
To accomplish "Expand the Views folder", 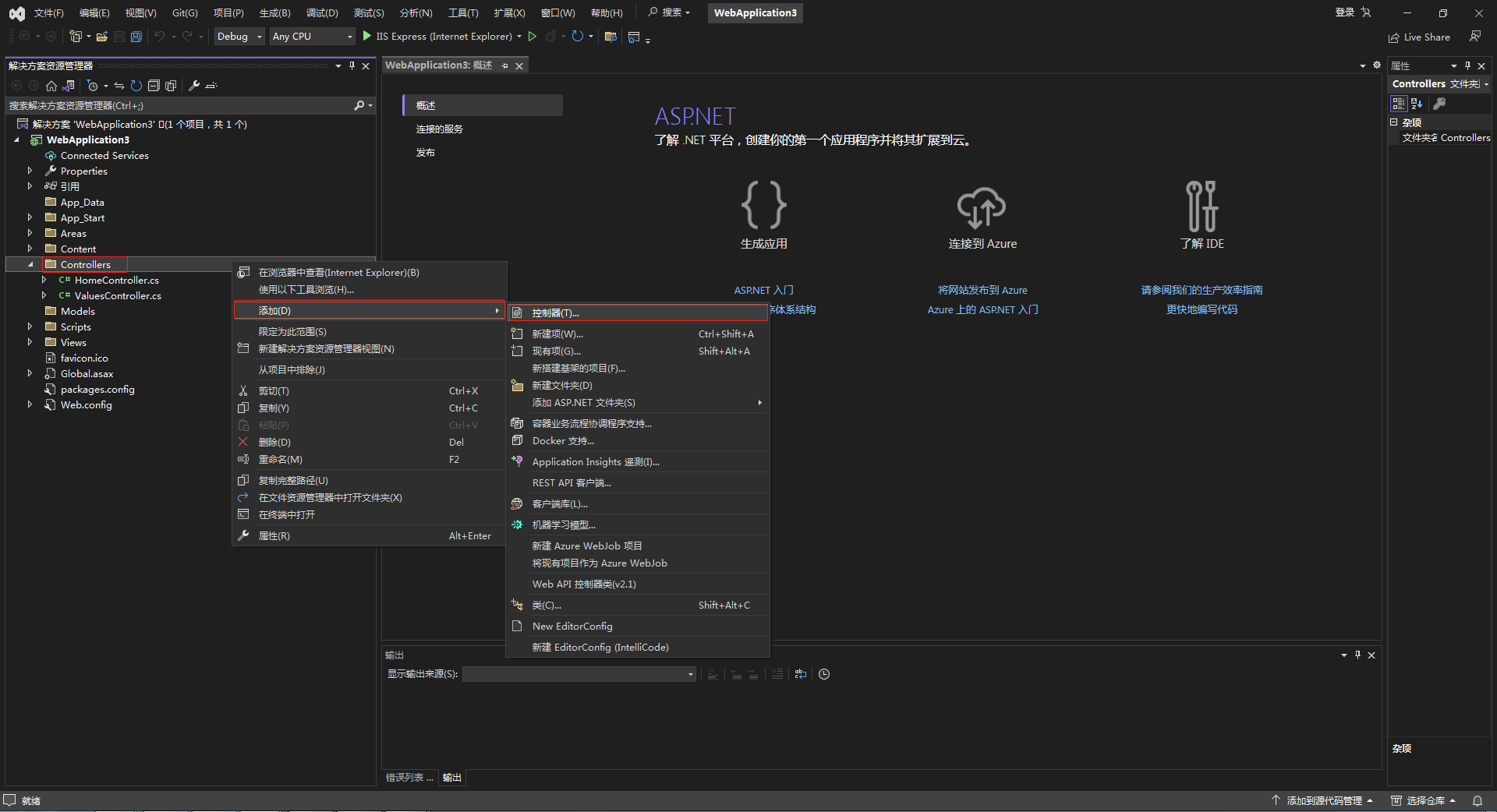I will point(30,342).
